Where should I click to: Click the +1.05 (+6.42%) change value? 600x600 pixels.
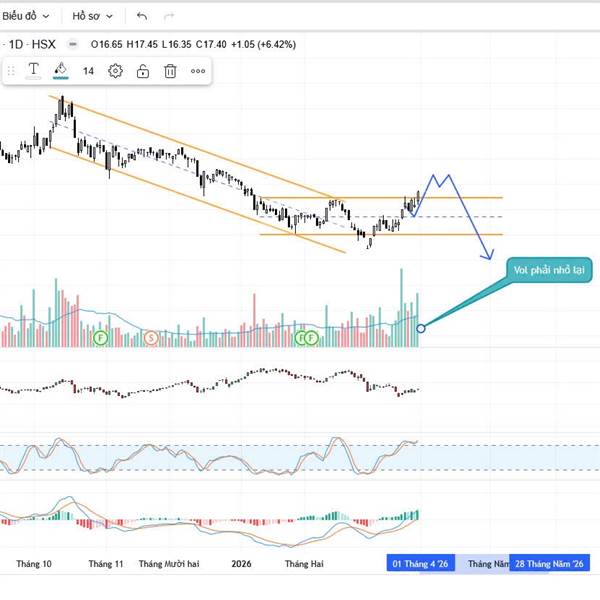coord(263,44)
